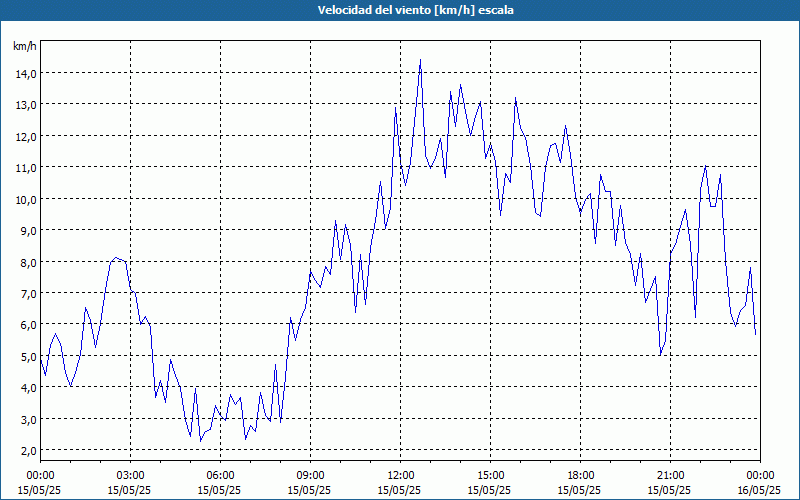
Task: Click the 03:00 time label
Action: point(130,476)
